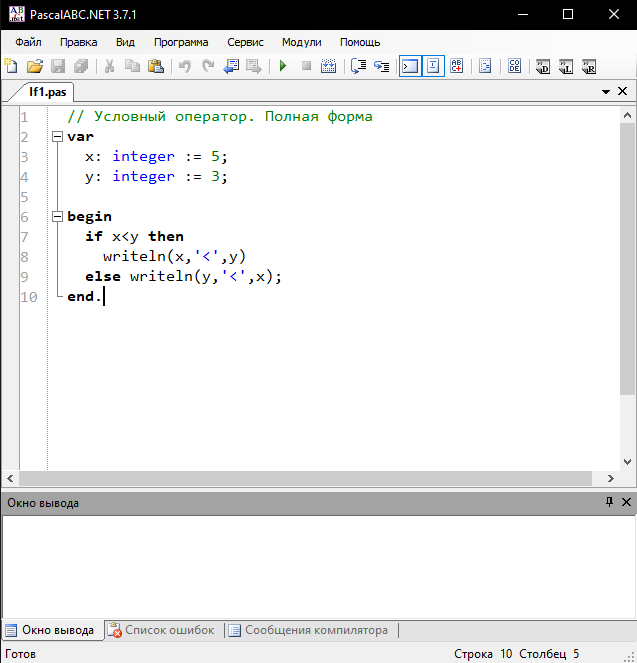Step into debugging icon

[382, 66]
